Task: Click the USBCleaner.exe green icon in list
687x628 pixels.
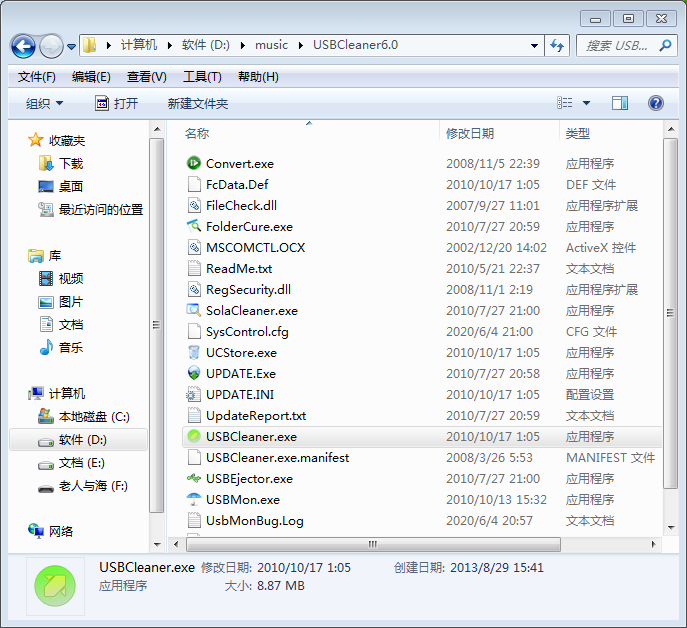Action: [194, 437]
